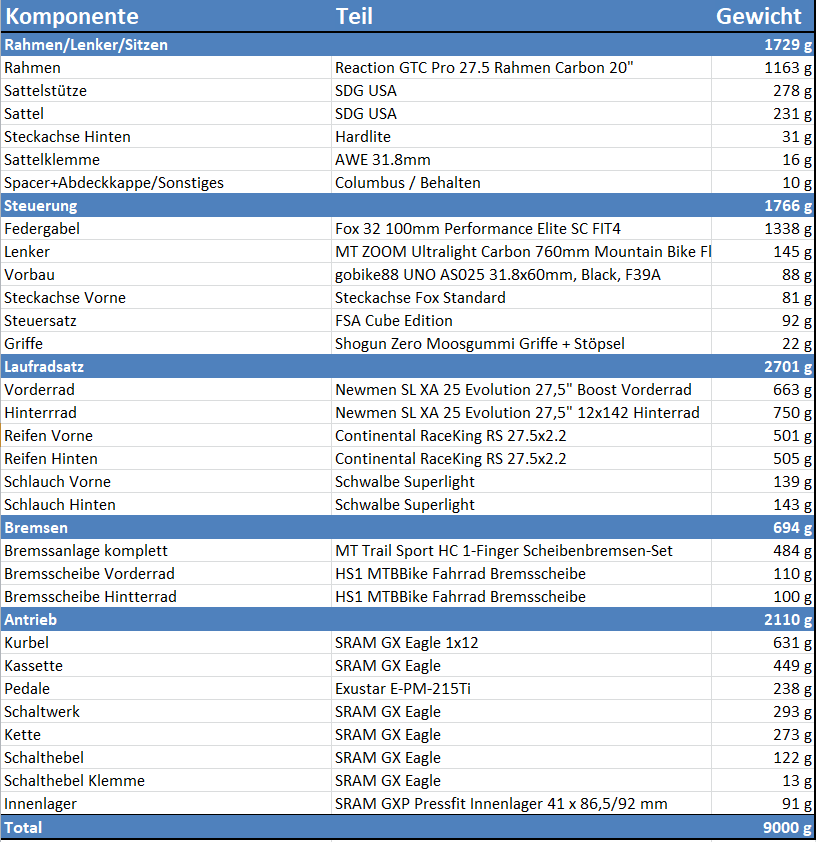Click the MT ZOOM Ultralight Carbon cell
816x842 pixels.
[522, 252]
